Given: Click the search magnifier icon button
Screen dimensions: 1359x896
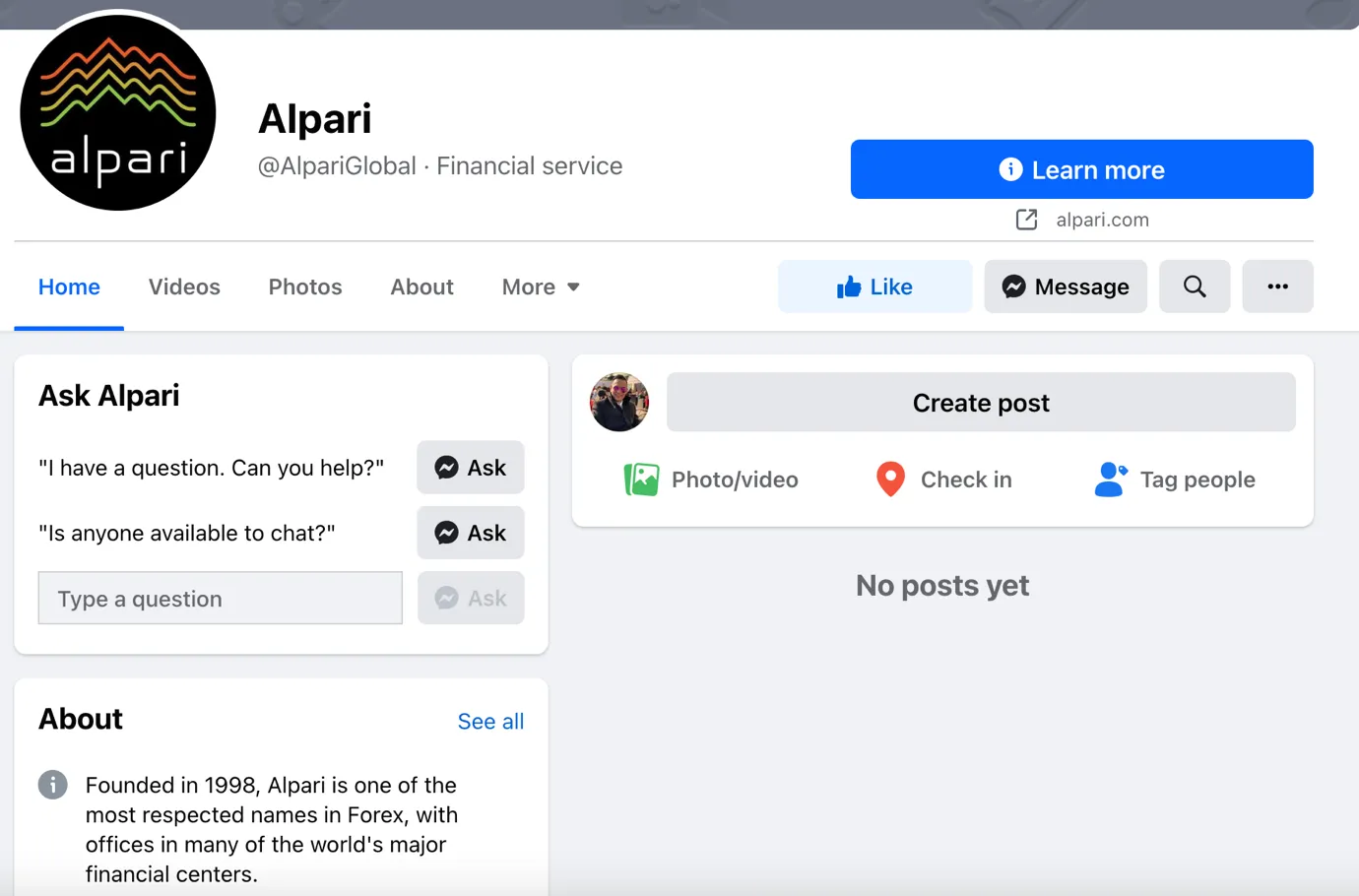Looking at the screenshot, I should click(x=1194, y=287).
